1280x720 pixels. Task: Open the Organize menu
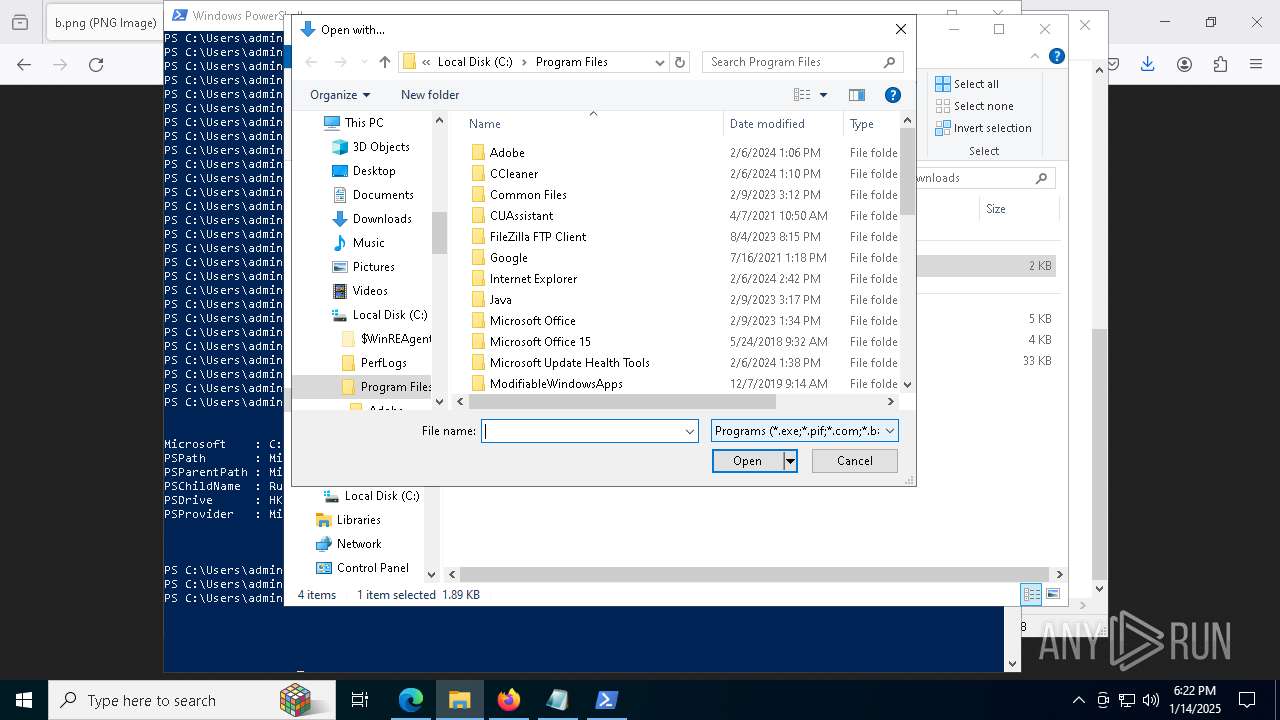click(x=340, y=95)
